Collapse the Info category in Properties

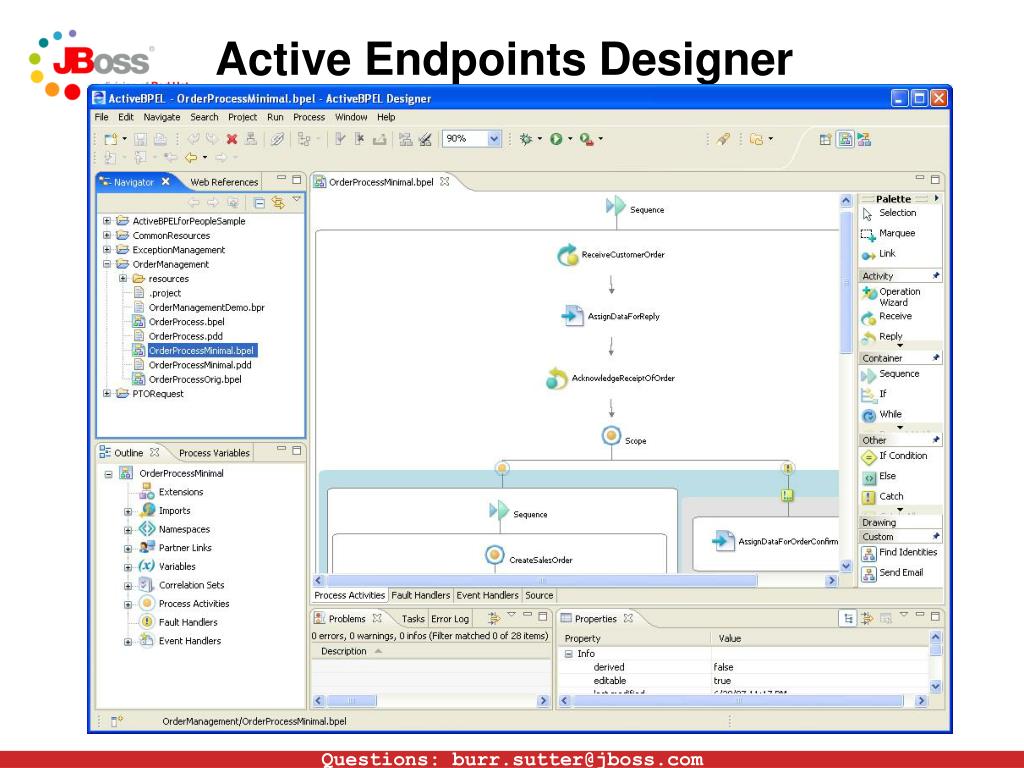tap(568, 654)
